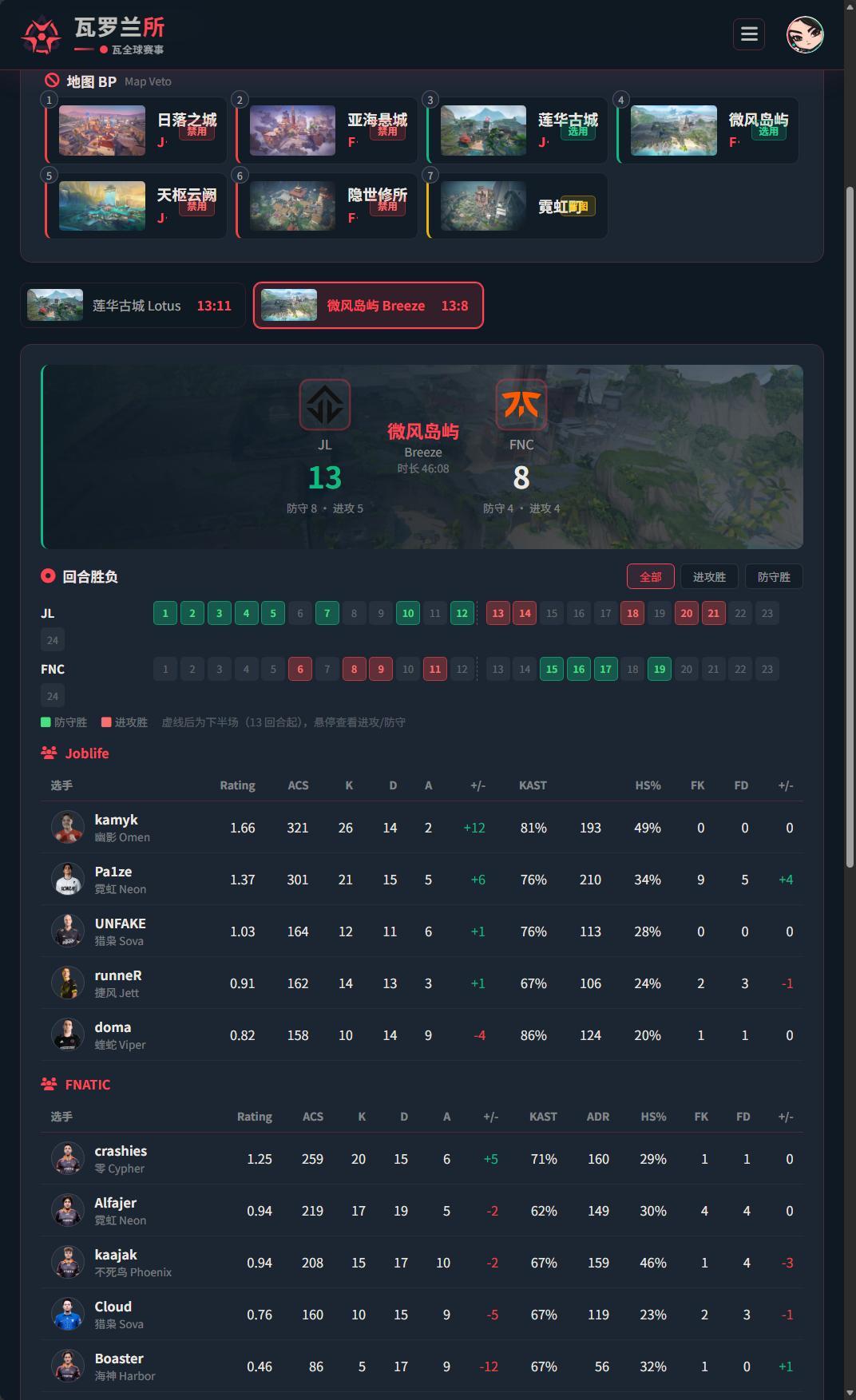Click JL round 10 marker
Screen dimensions: 856x1400
point(408,613)
